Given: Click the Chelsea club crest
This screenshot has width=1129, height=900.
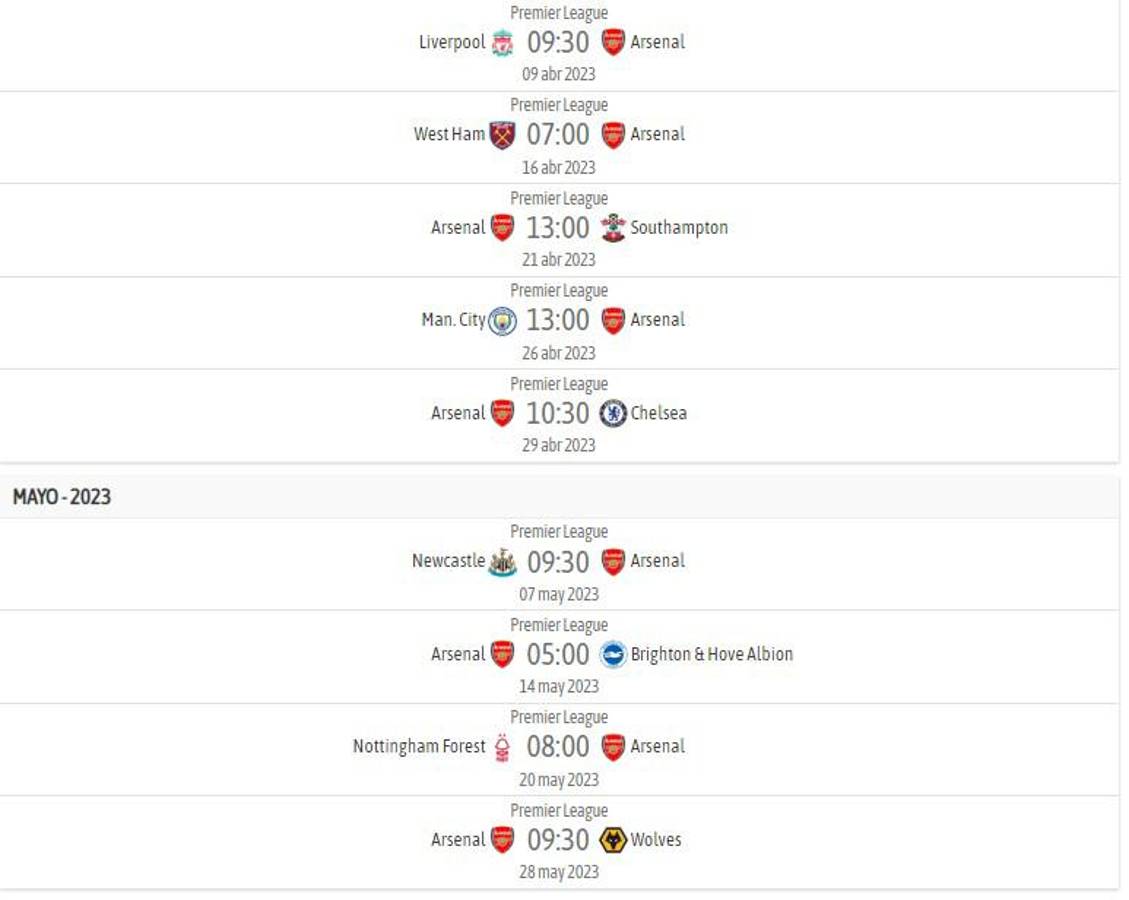Looking at the screenshot, I should pyautogui.click(x=613, y=413).
